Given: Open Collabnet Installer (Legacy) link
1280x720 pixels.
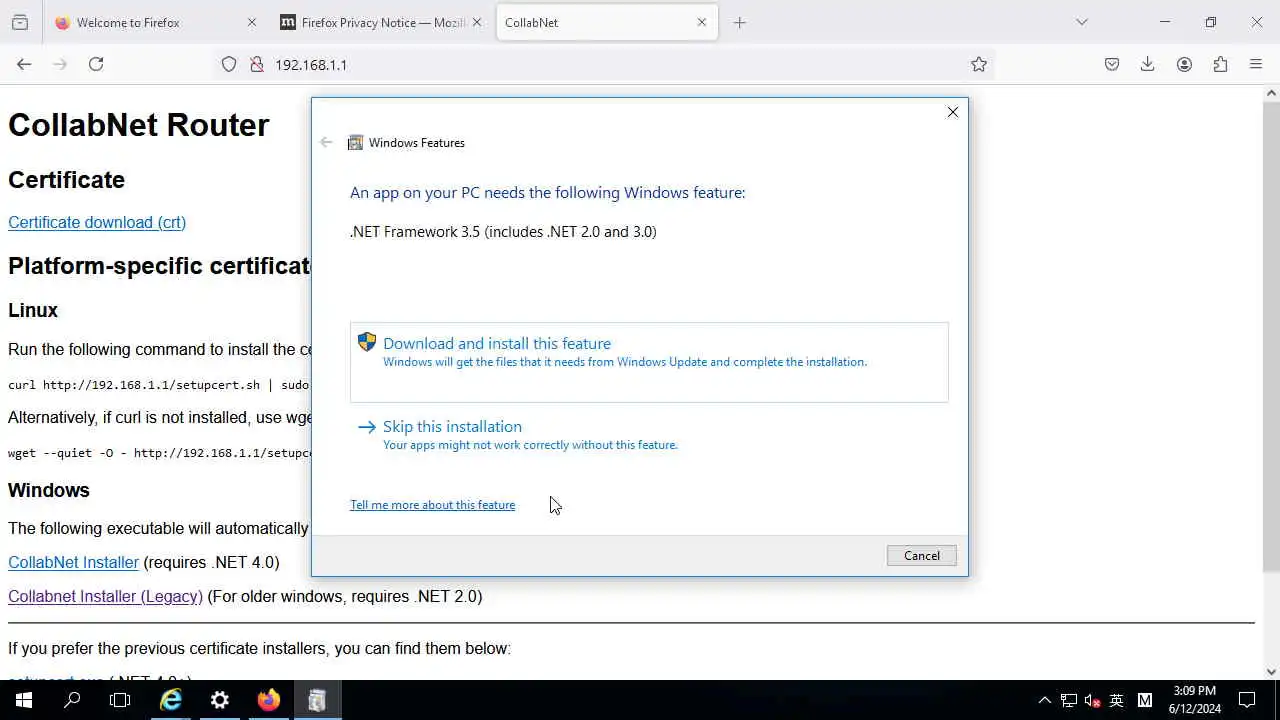Looking at the screenshot, I should click(x=105, y=596).
